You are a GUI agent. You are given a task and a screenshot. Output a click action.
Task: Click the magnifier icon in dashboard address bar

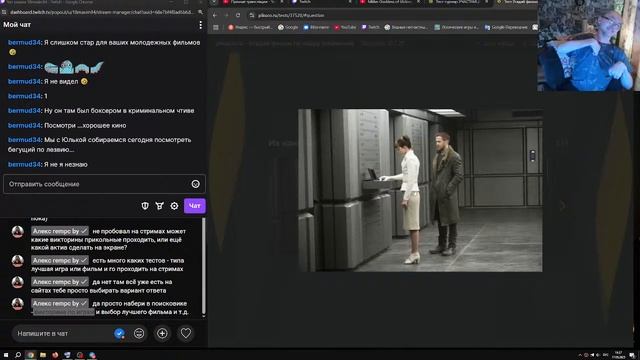click(200, 12)
